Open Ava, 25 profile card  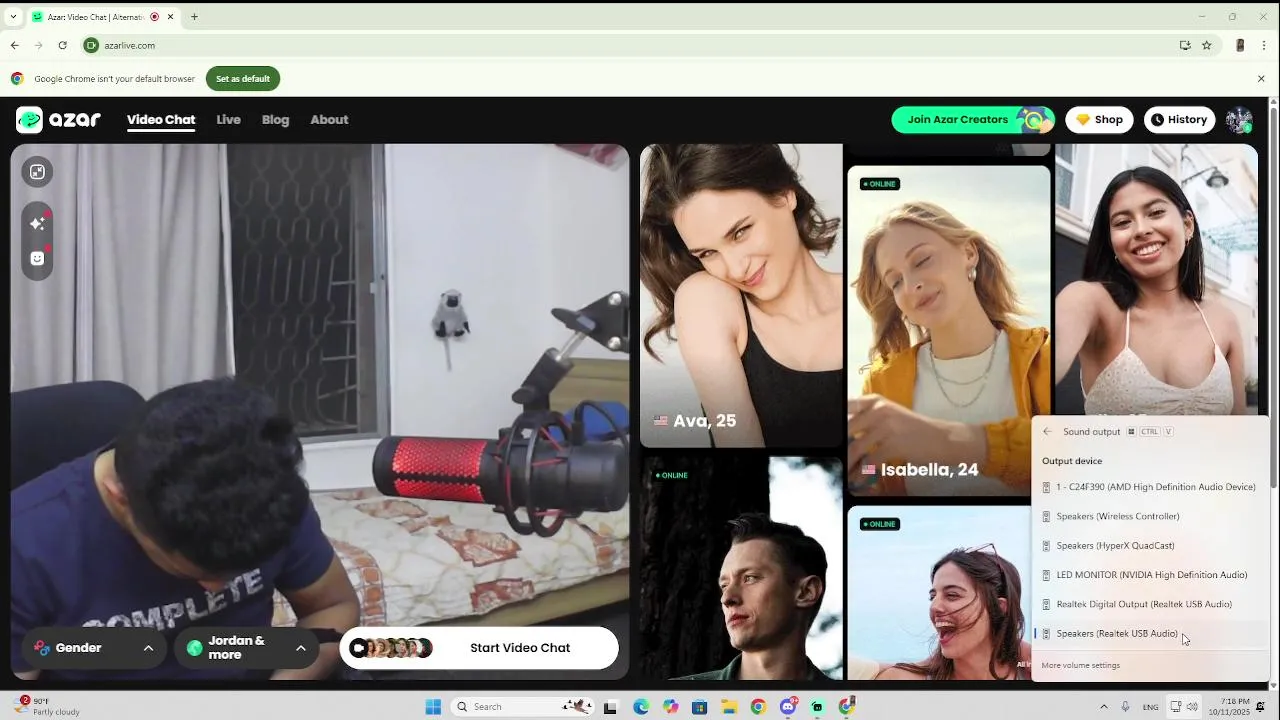[741, 296]
